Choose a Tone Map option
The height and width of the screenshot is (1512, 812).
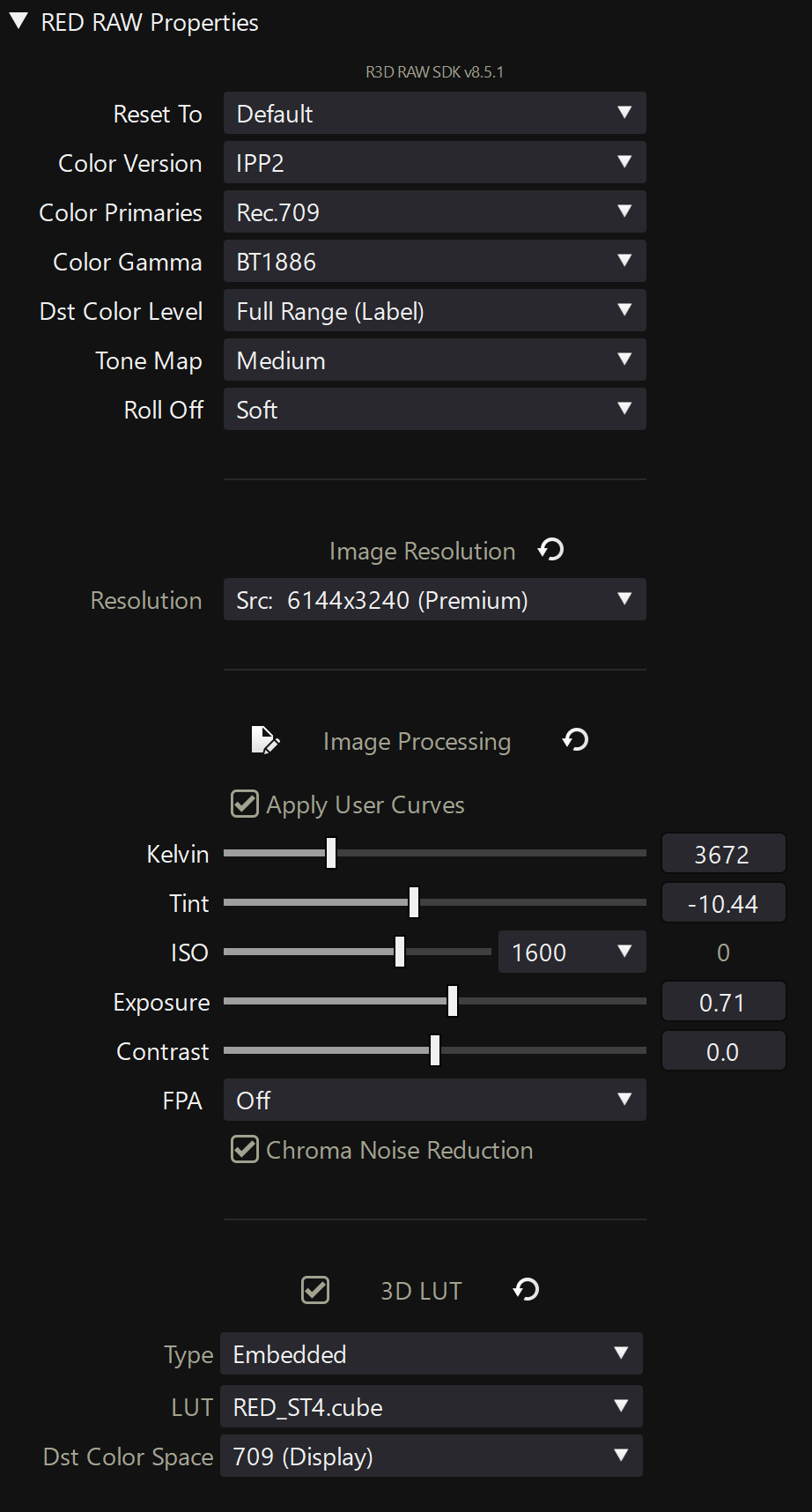(x=435, y=359)
